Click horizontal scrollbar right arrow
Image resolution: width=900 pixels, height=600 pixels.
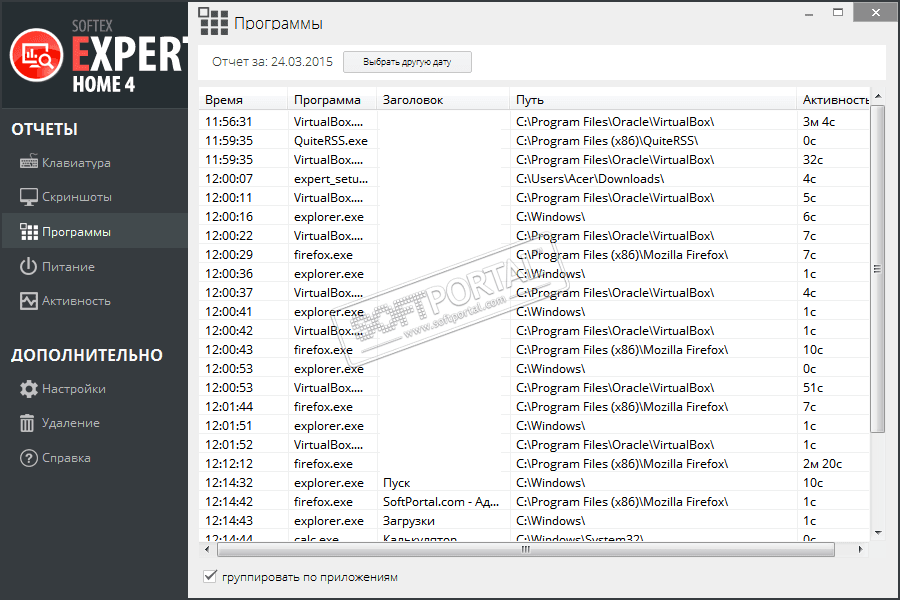pos(860,549)
